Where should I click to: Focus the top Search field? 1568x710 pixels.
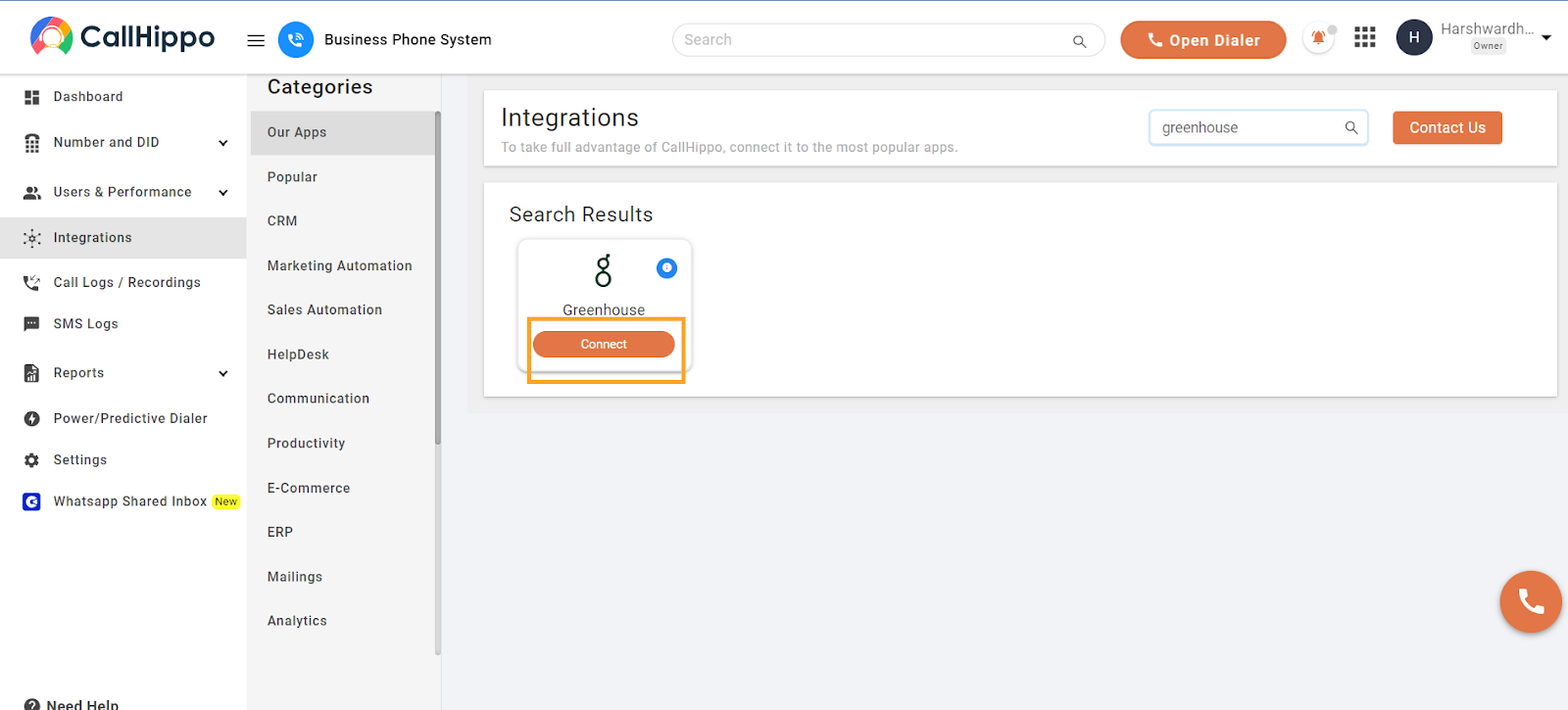click(x=888, y=40)
